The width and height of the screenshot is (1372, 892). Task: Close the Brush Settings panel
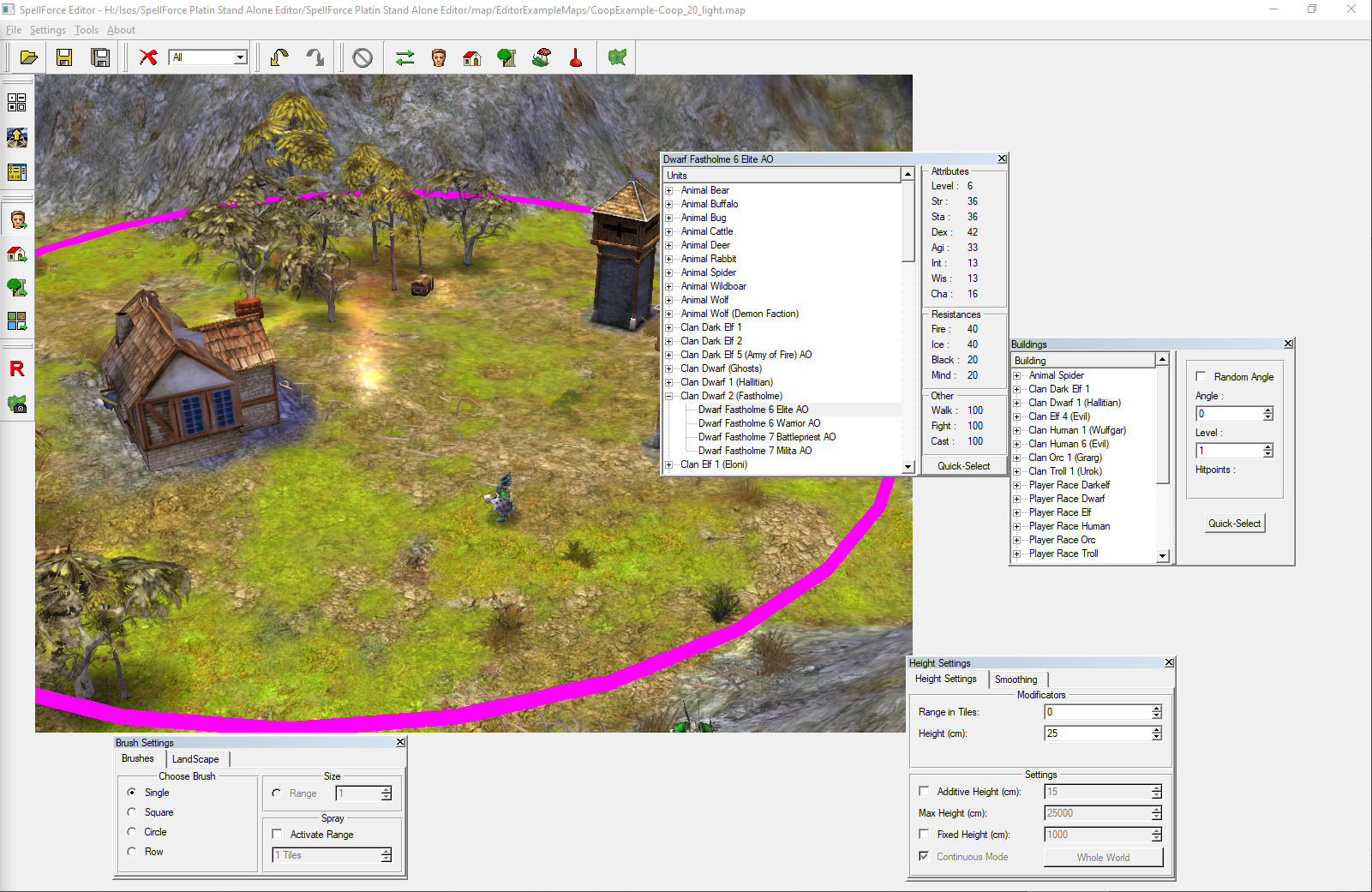(x=400, y=742)
